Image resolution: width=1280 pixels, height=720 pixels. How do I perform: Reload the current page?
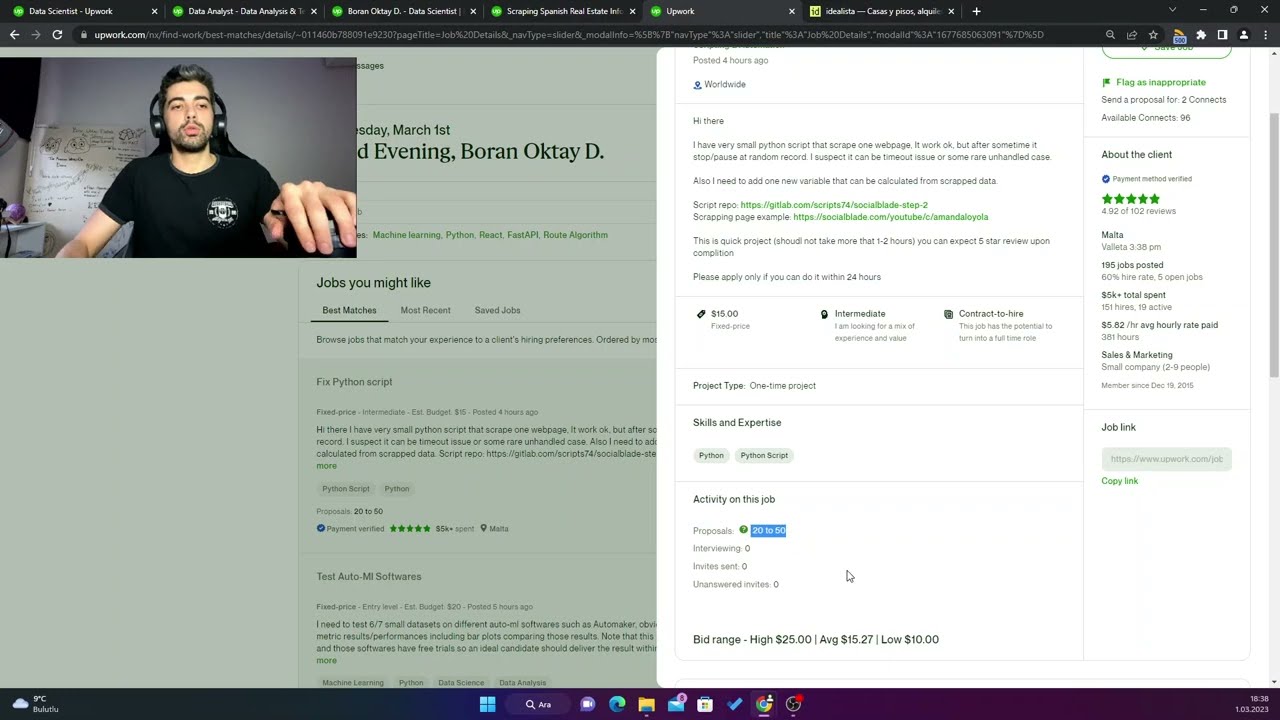point(57,35)
